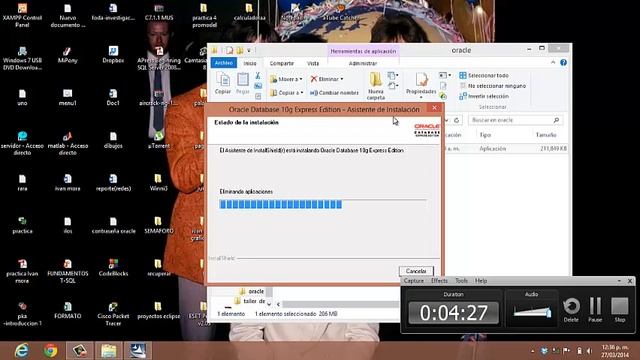Click Seleccionar todo in ribbon
This screenshot has height=360, width=640.
tap(483, 76)
